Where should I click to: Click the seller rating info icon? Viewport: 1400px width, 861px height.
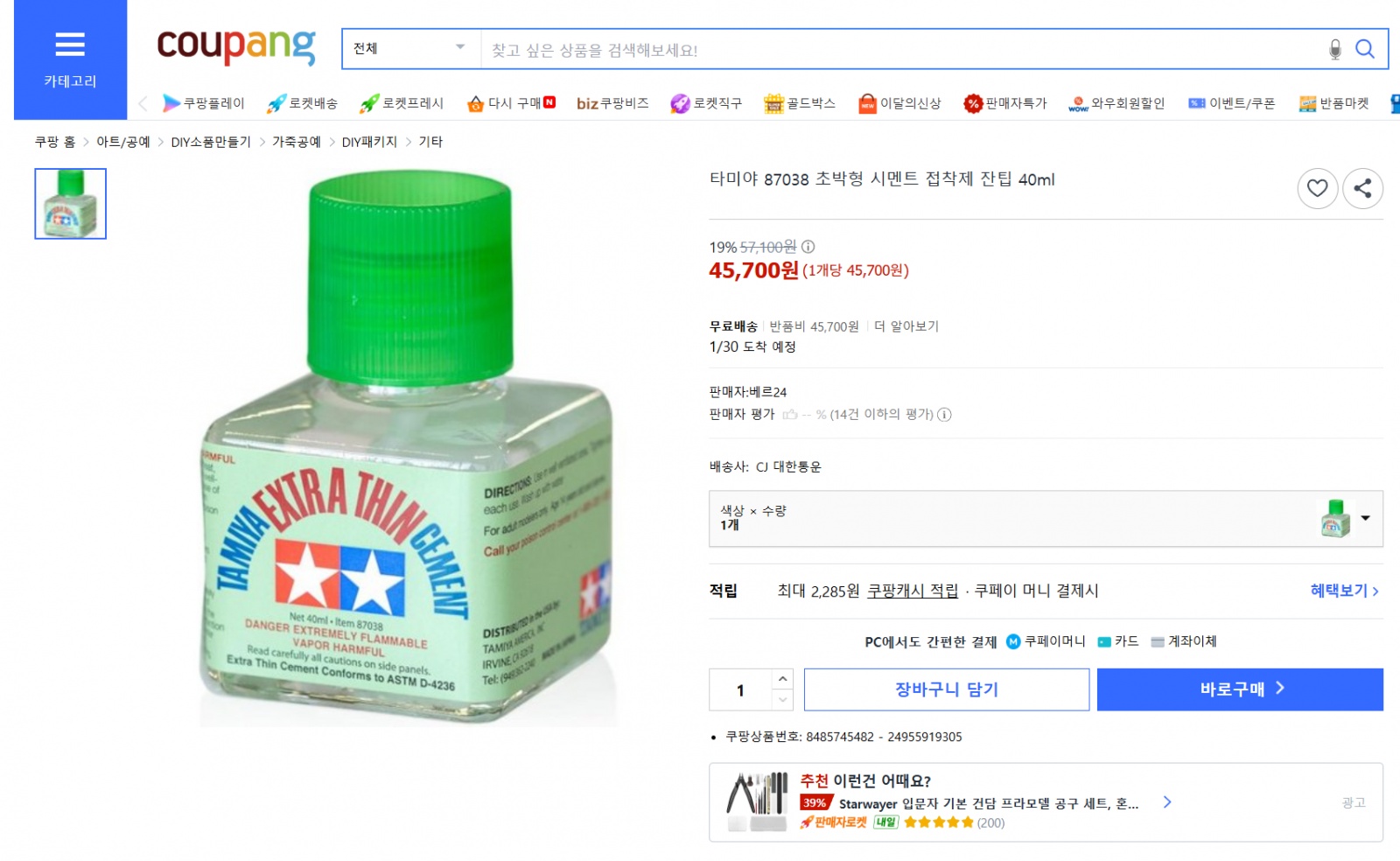[945, 415]
